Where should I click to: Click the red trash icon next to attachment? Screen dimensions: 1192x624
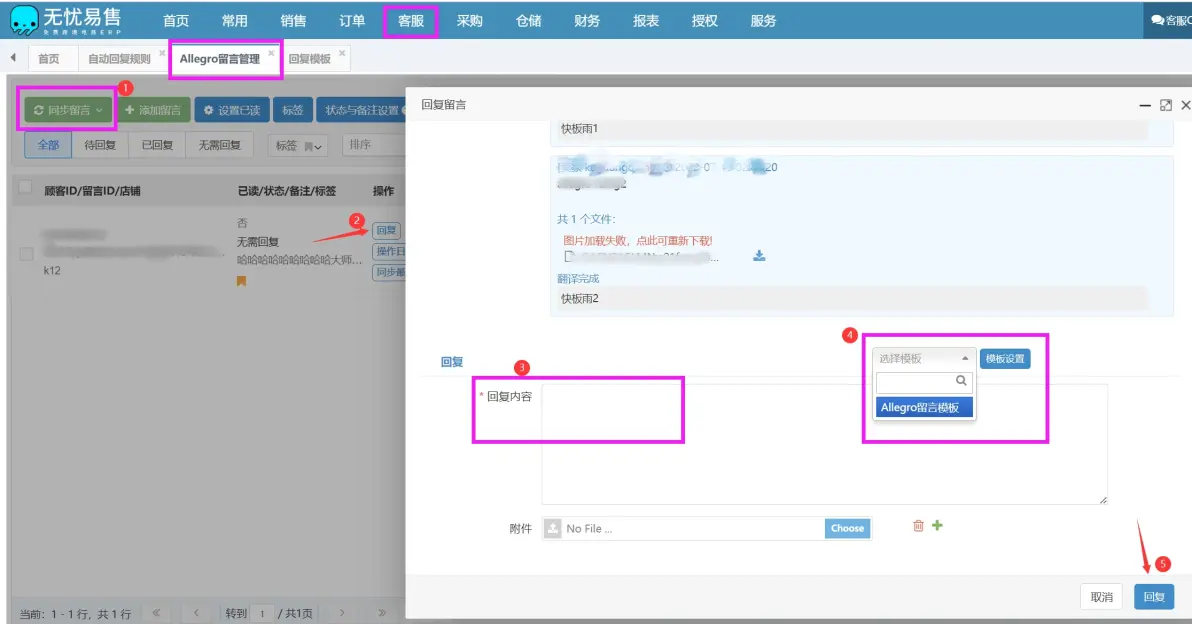918,526
